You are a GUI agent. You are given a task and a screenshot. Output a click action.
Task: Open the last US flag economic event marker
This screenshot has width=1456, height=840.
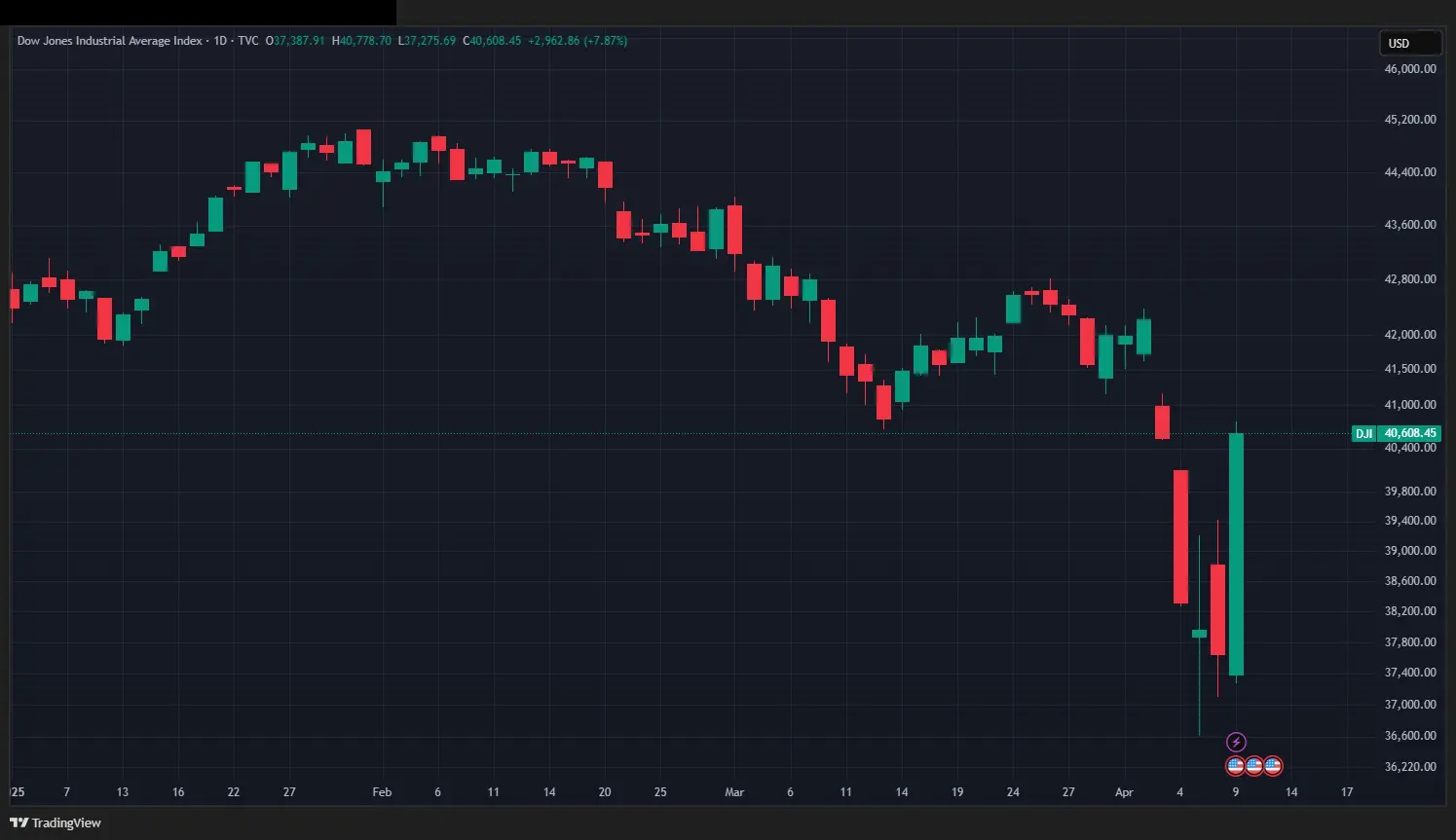(1273, 766)
